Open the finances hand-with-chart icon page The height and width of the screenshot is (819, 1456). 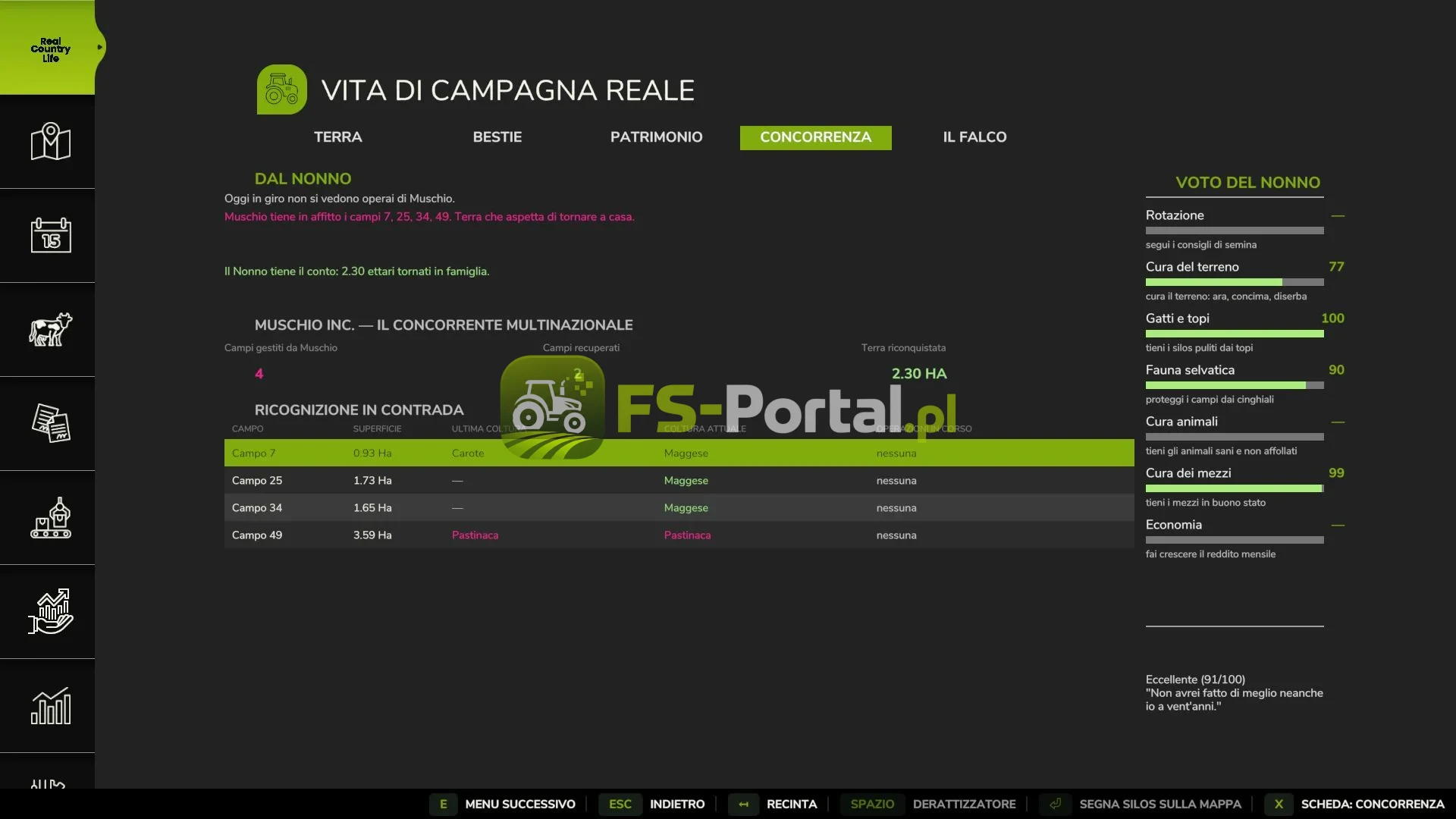pyautogui.click(x=50, y=611)
